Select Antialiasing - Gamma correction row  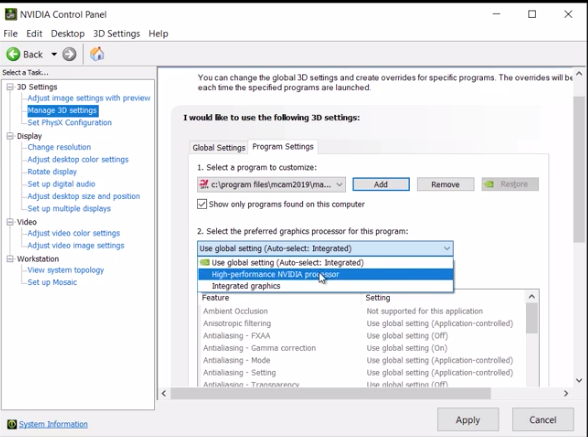pos(362,348)
